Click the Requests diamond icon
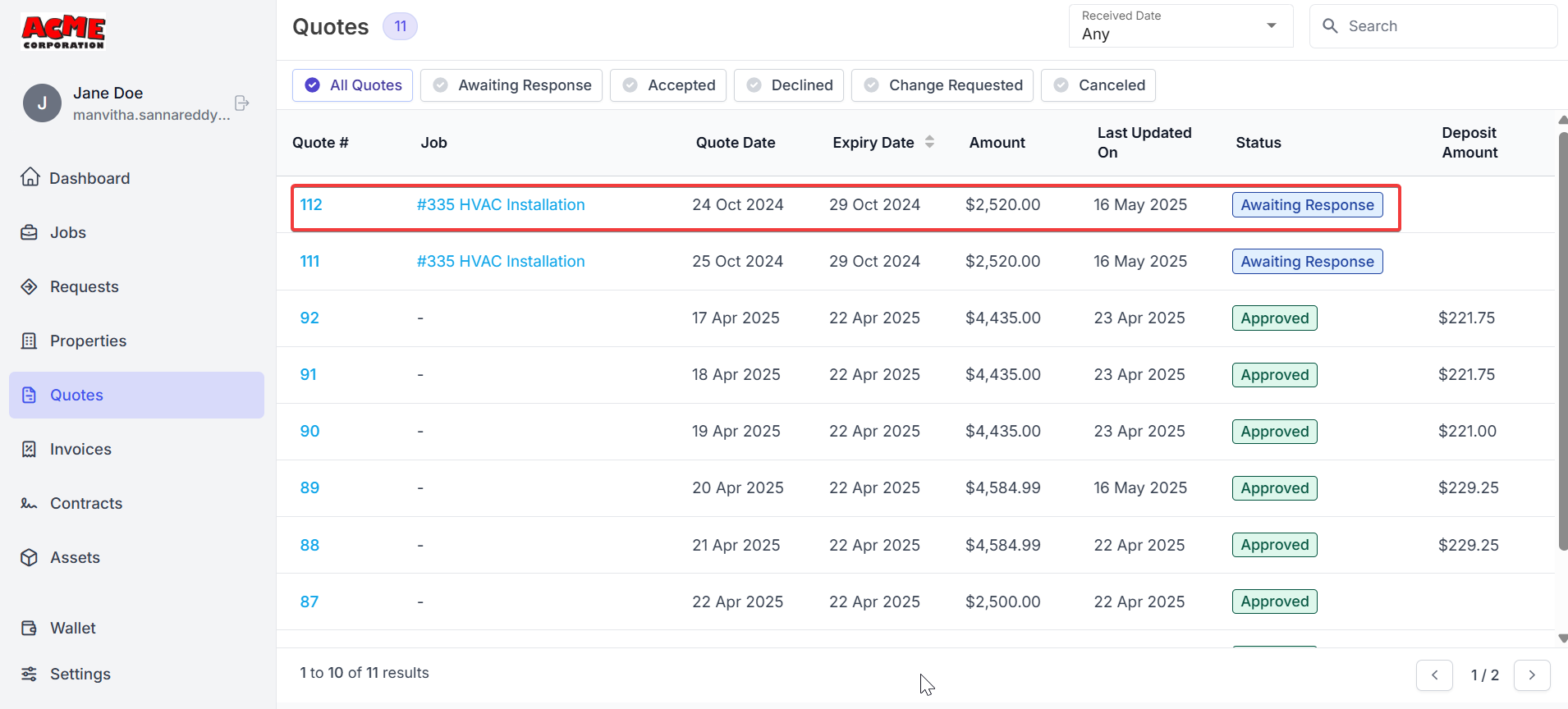 (x=30, y=286)
